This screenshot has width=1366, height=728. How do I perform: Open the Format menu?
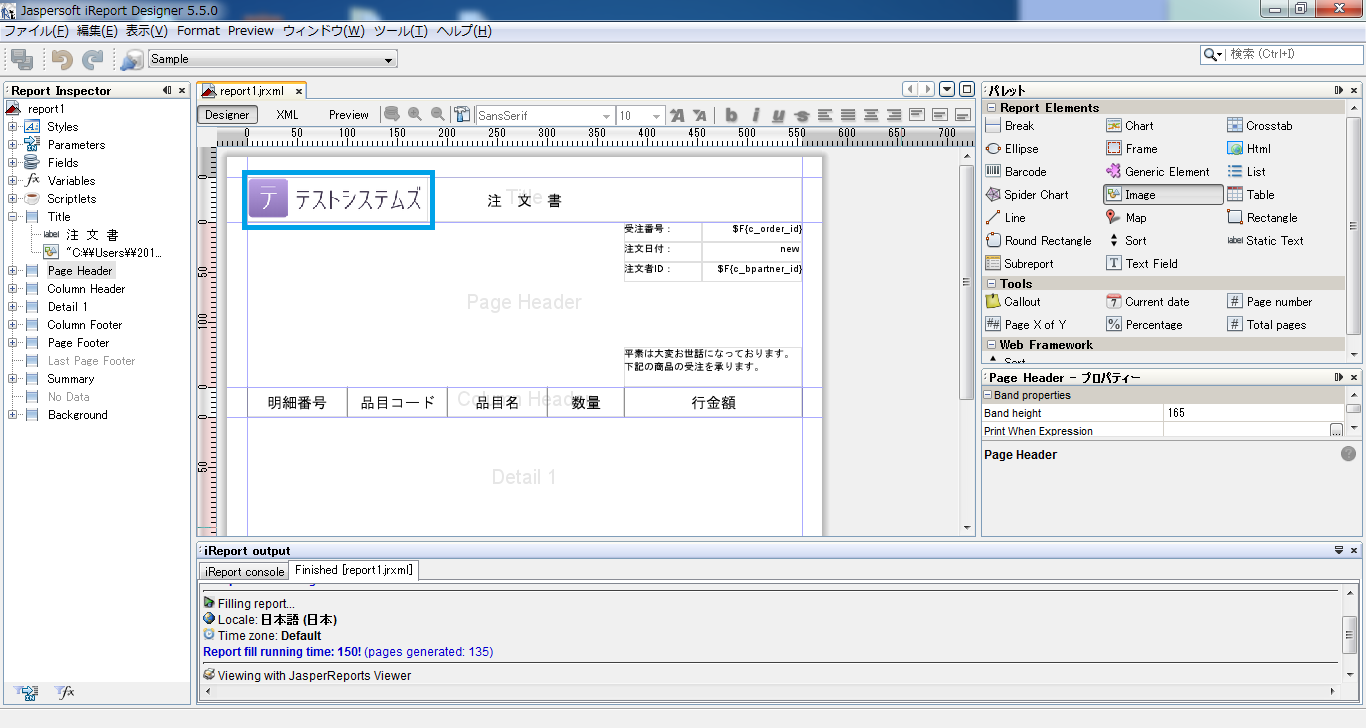click(x=198, y=31)
